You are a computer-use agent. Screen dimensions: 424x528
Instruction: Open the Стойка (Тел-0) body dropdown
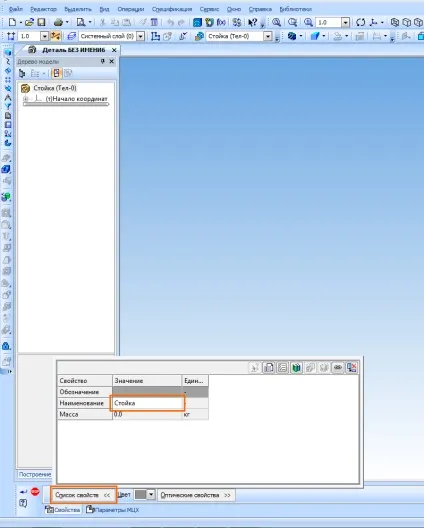point(268,36)
